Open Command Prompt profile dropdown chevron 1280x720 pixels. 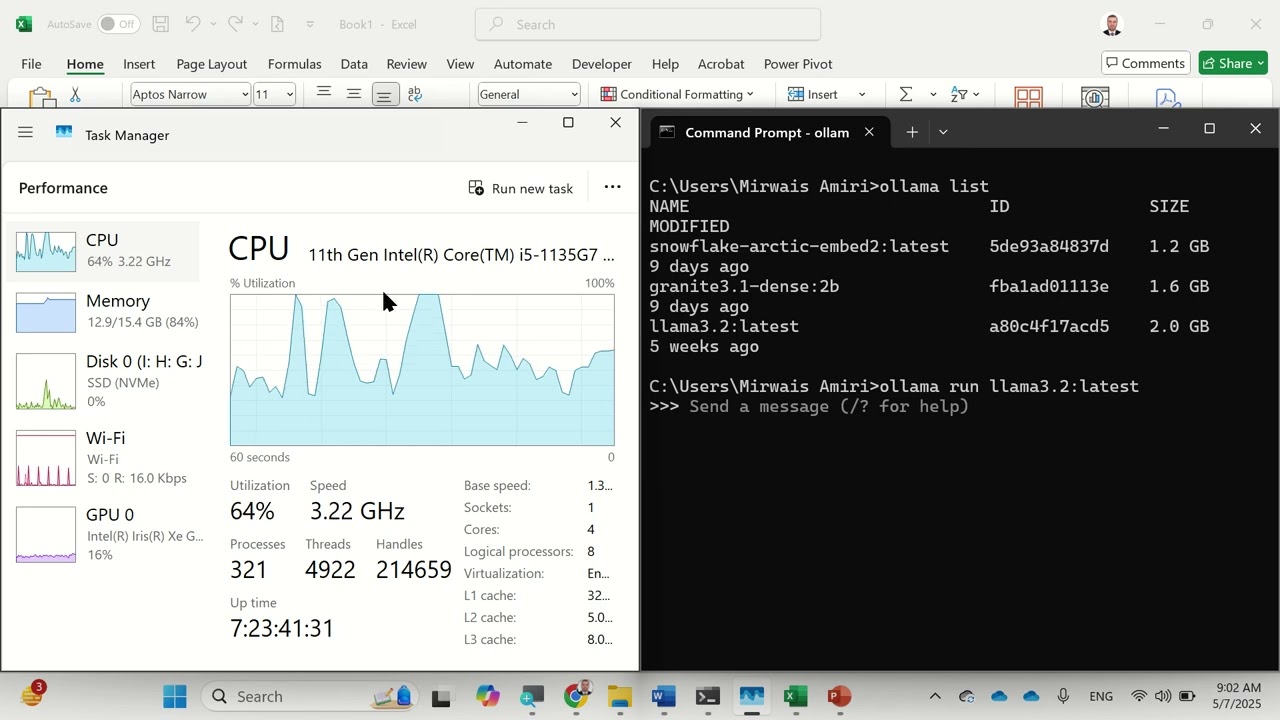(x=943, y=132)
